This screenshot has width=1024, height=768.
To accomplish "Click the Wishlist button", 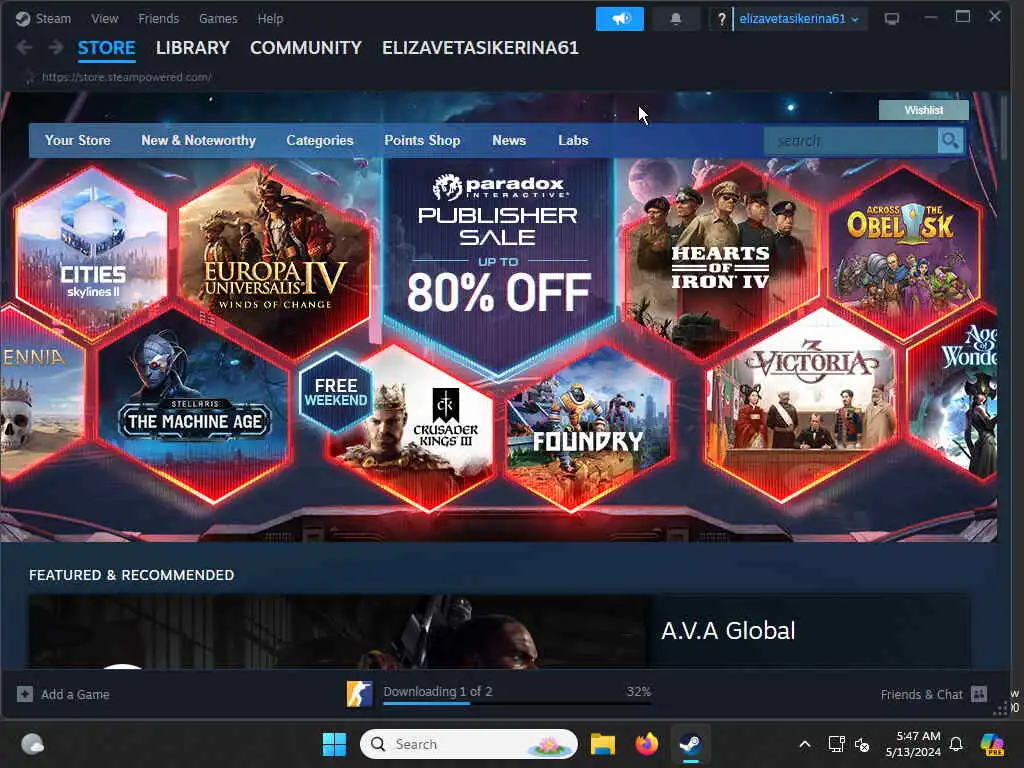I will pos(923,110).
